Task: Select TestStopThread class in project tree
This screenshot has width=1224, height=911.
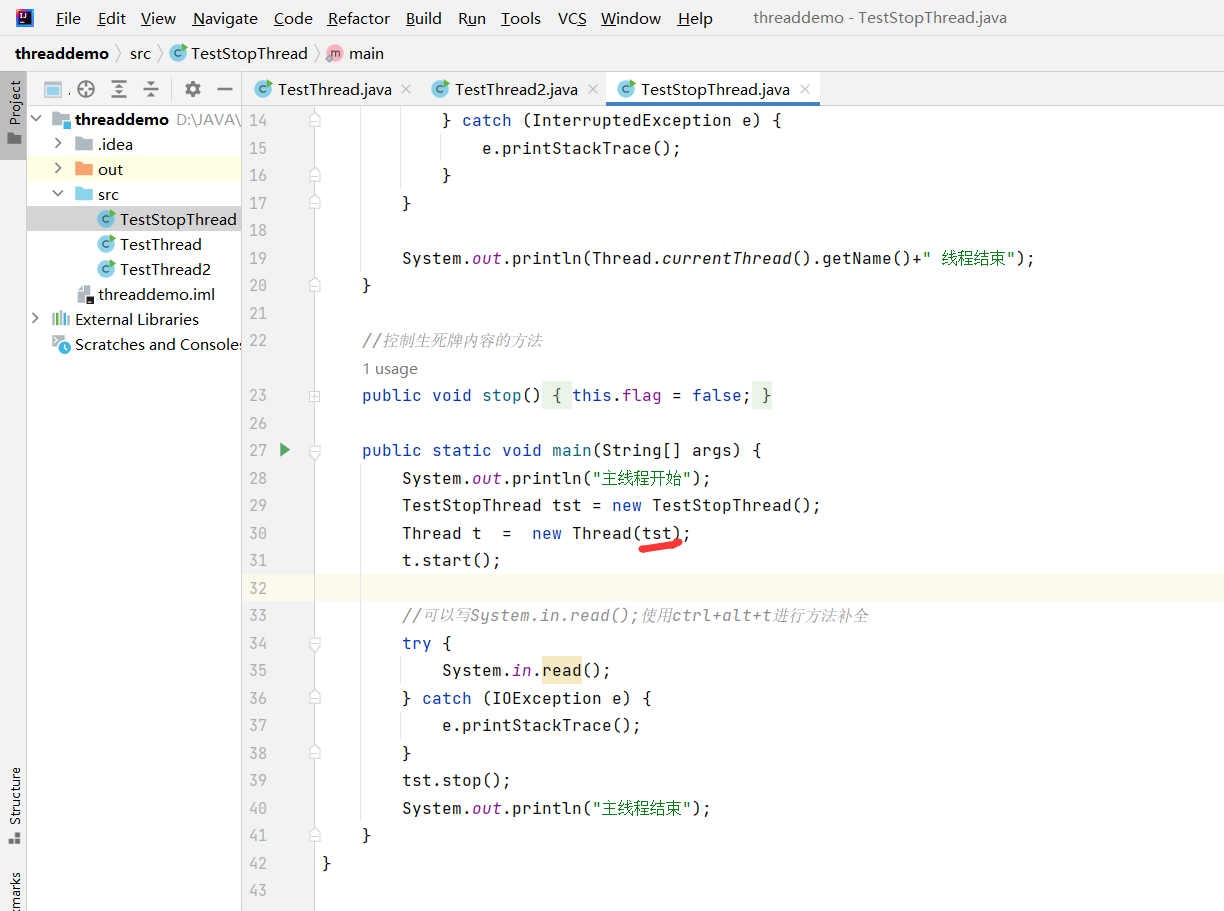Action: coord(178,219)
